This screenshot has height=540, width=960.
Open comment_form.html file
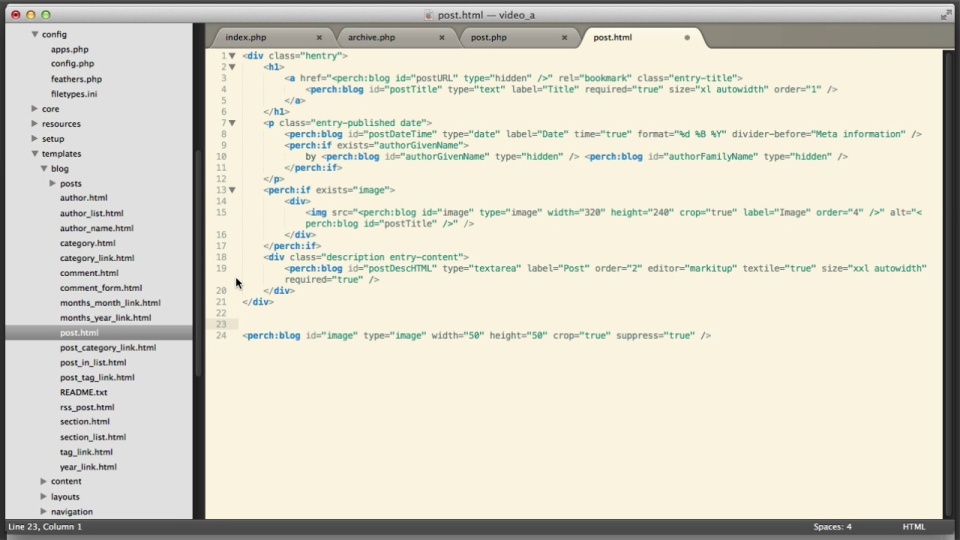[x=101, y=288]
